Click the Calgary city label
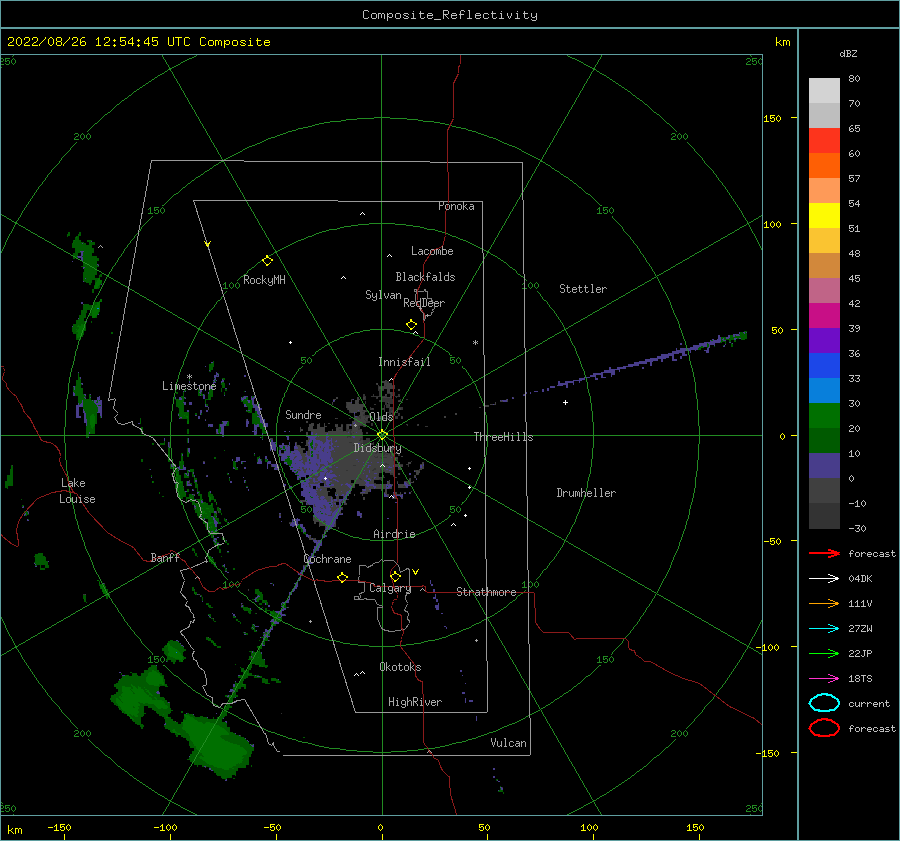This screenshot has height=841, width=900. (x=390, y=588)
